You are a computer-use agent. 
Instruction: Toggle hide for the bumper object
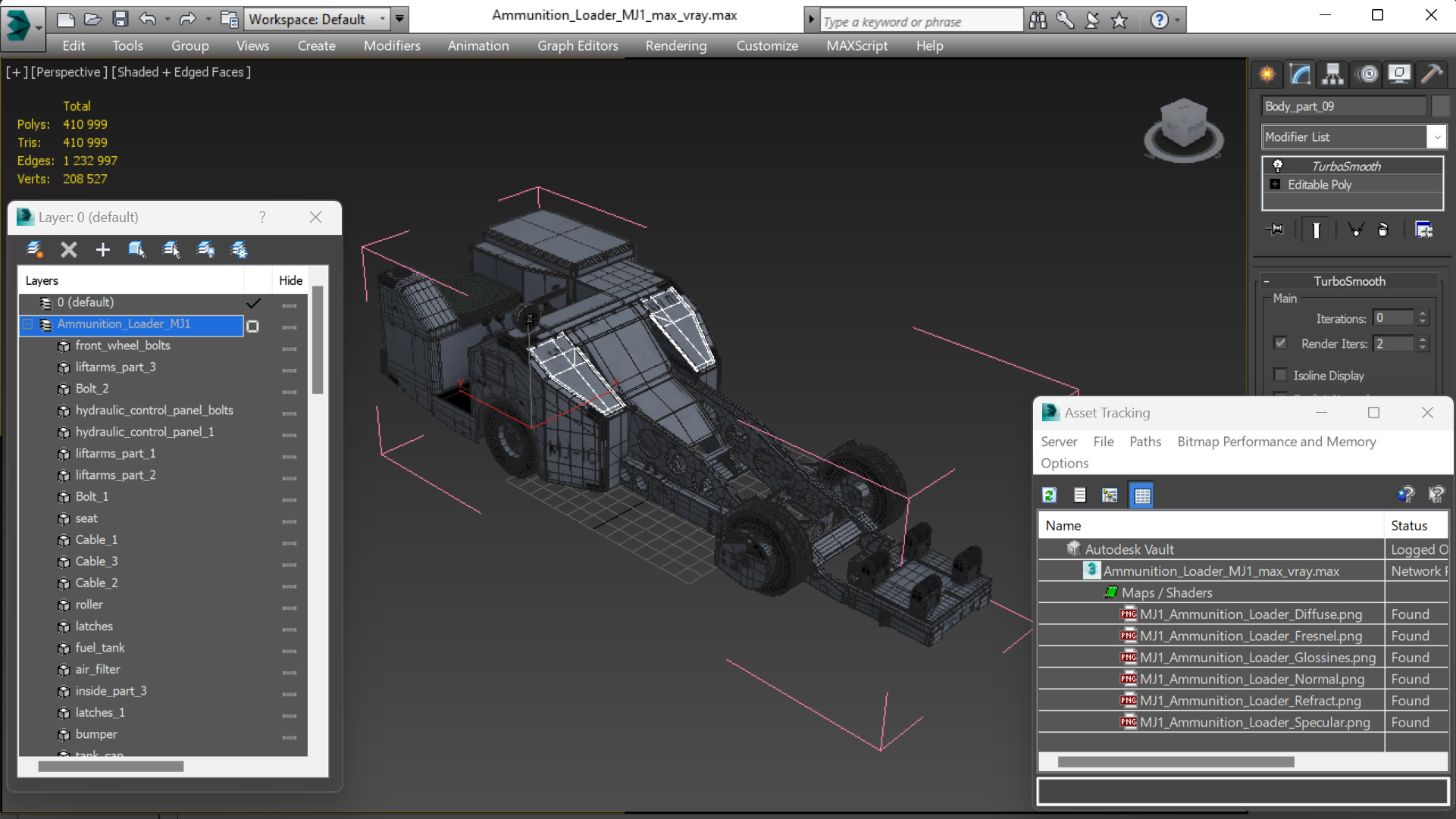coord(289,737)
